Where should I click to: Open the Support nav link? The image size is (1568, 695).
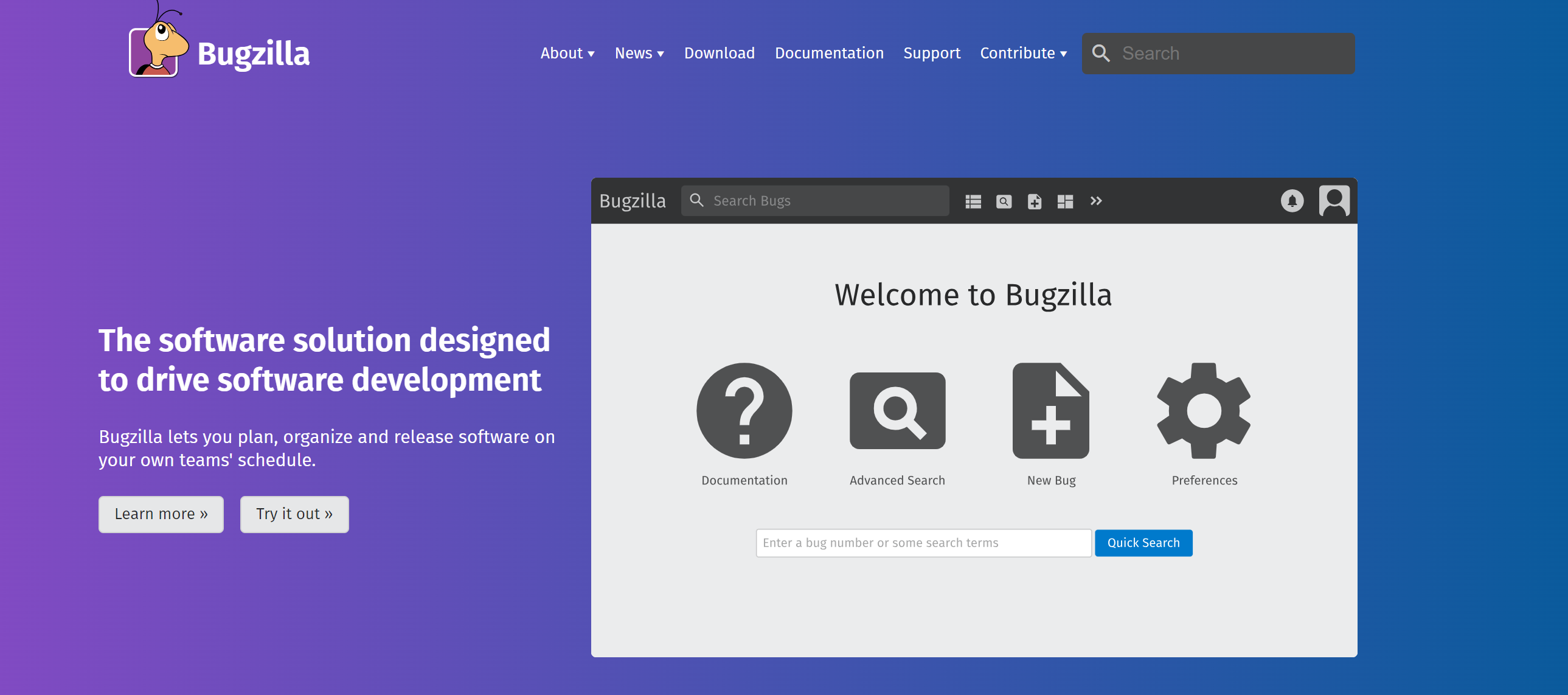(x=931, y=54)
